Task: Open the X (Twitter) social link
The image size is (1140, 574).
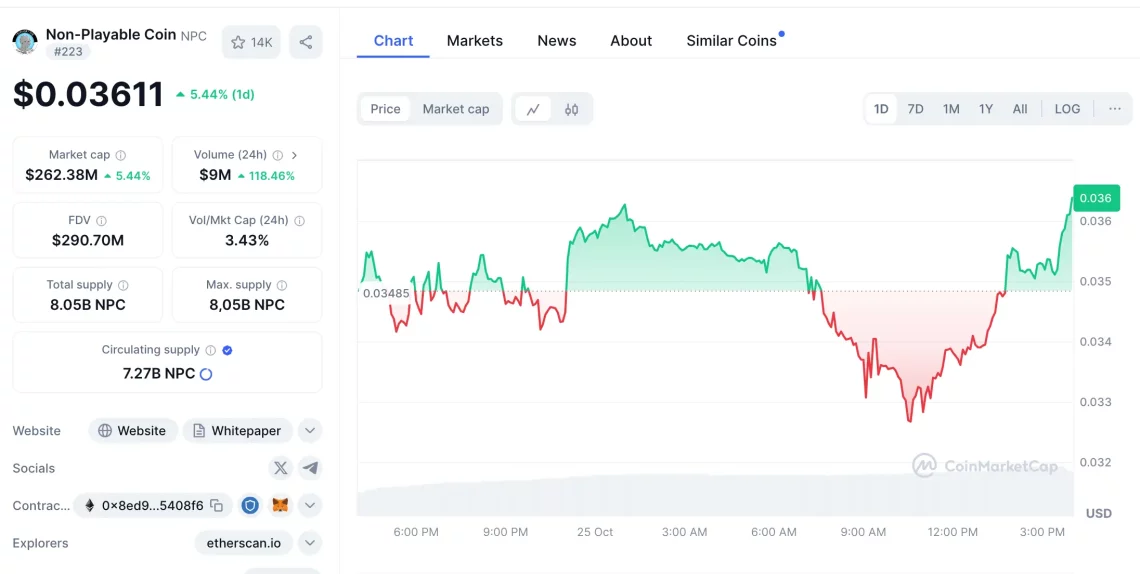Action: click(281, 468)
